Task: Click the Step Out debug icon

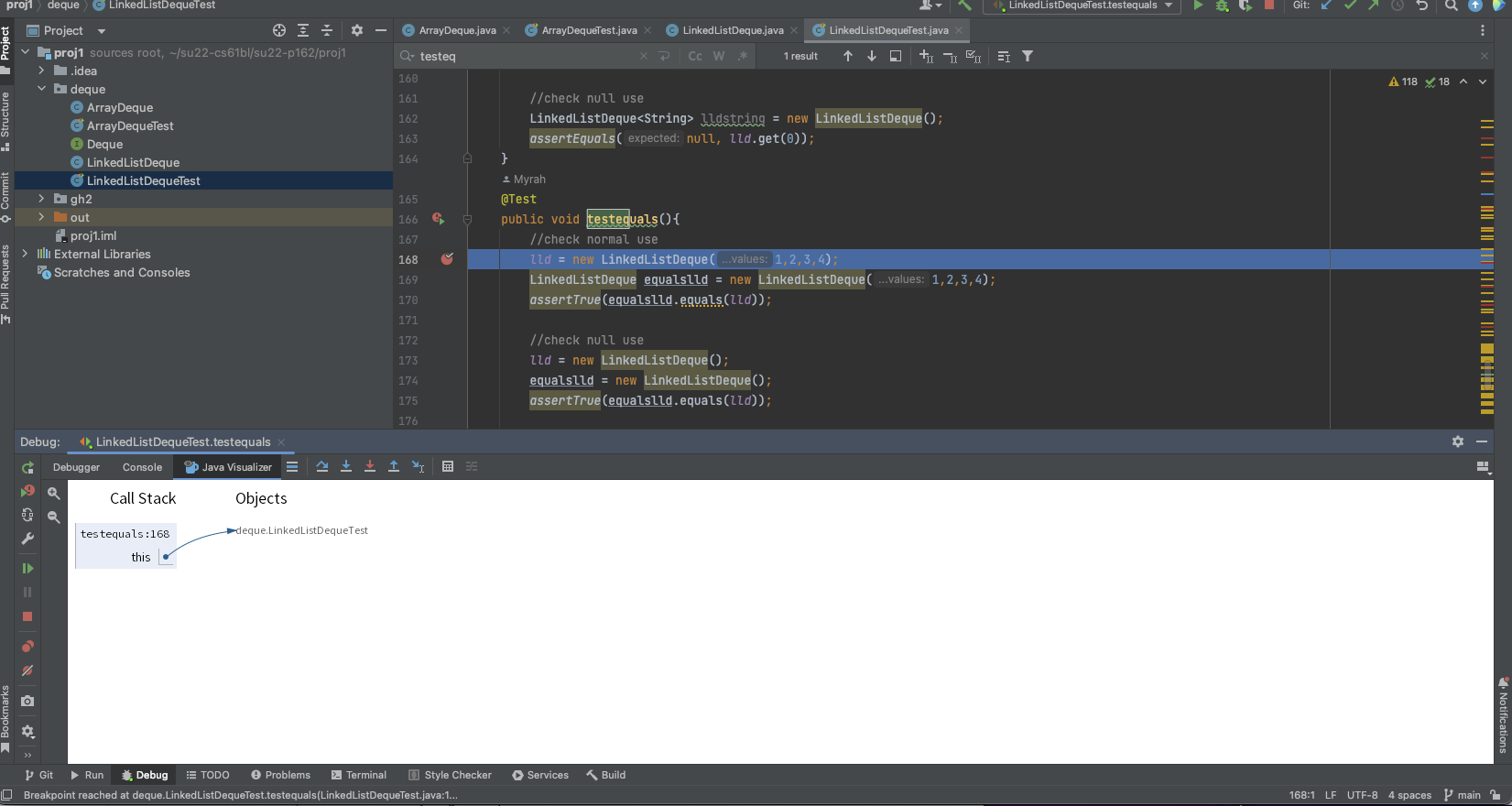Action: point(394,467)
